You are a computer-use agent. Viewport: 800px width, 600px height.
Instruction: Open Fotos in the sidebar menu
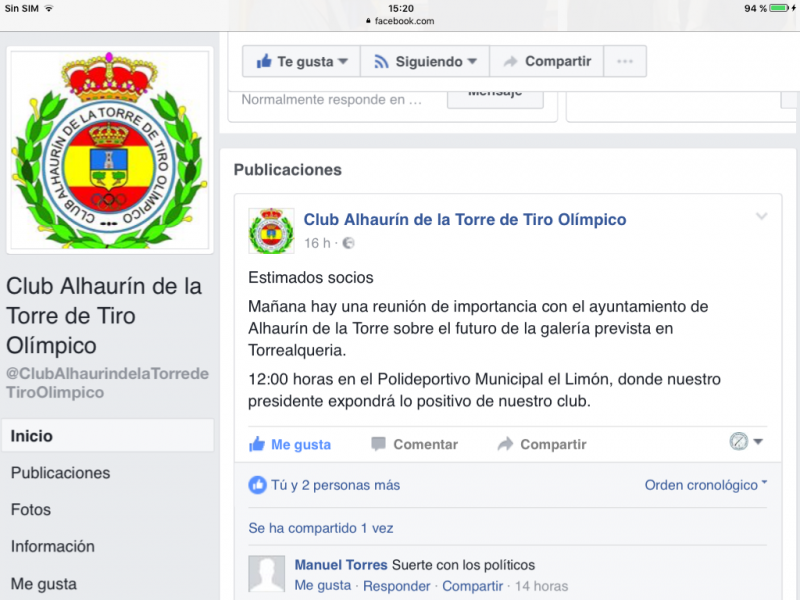[x=31, y=510]
